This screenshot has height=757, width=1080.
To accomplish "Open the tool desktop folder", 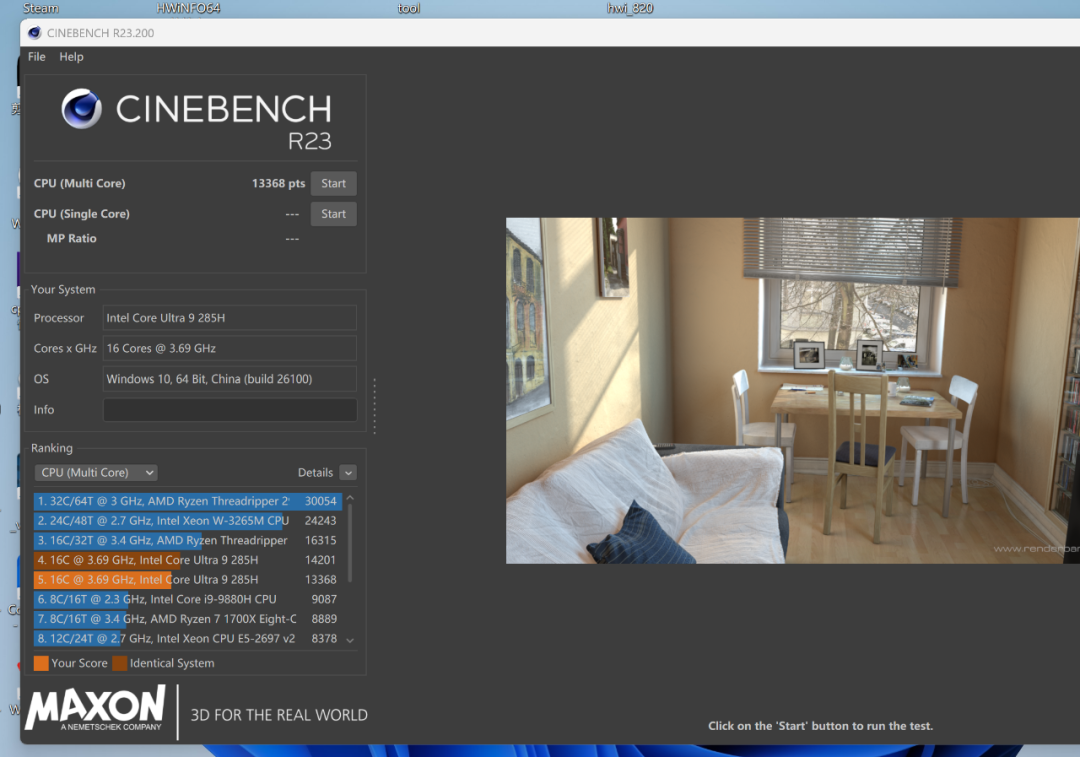I will coord(408,8).
